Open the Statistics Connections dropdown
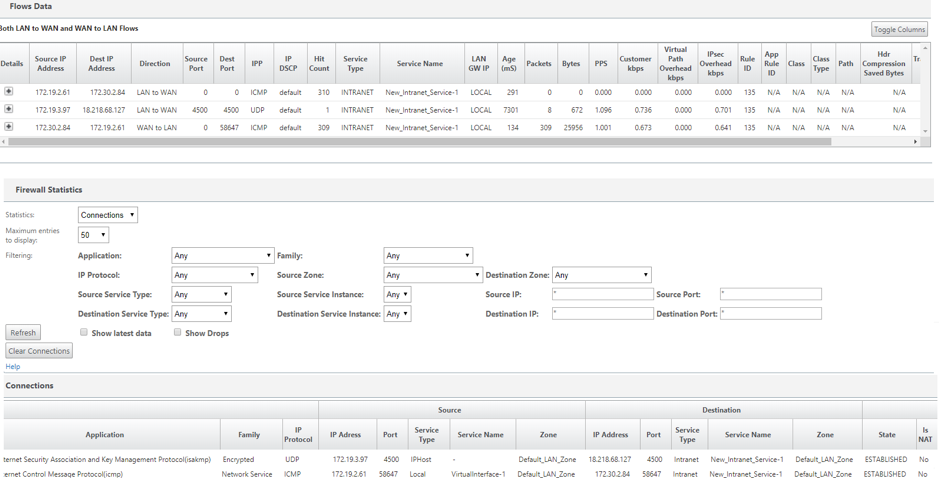939x487 pixels. tap(108, 215)
